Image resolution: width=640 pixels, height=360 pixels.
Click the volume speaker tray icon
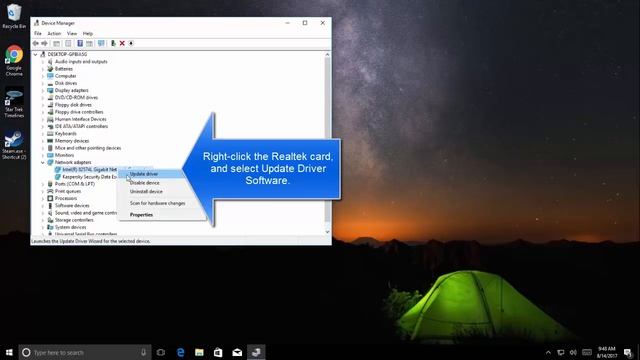tap(573, 352)
